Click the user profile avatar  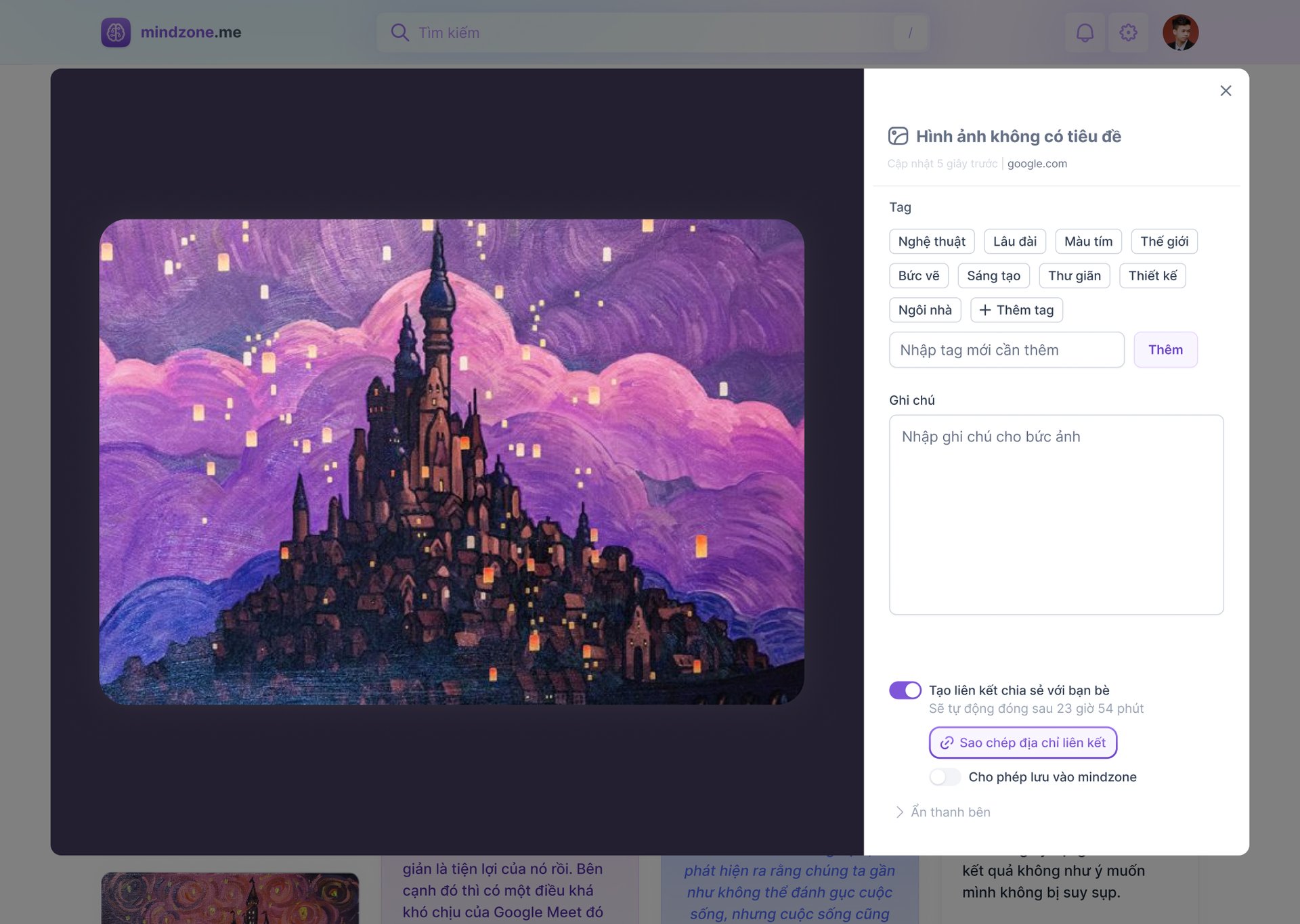[1180, 32]
